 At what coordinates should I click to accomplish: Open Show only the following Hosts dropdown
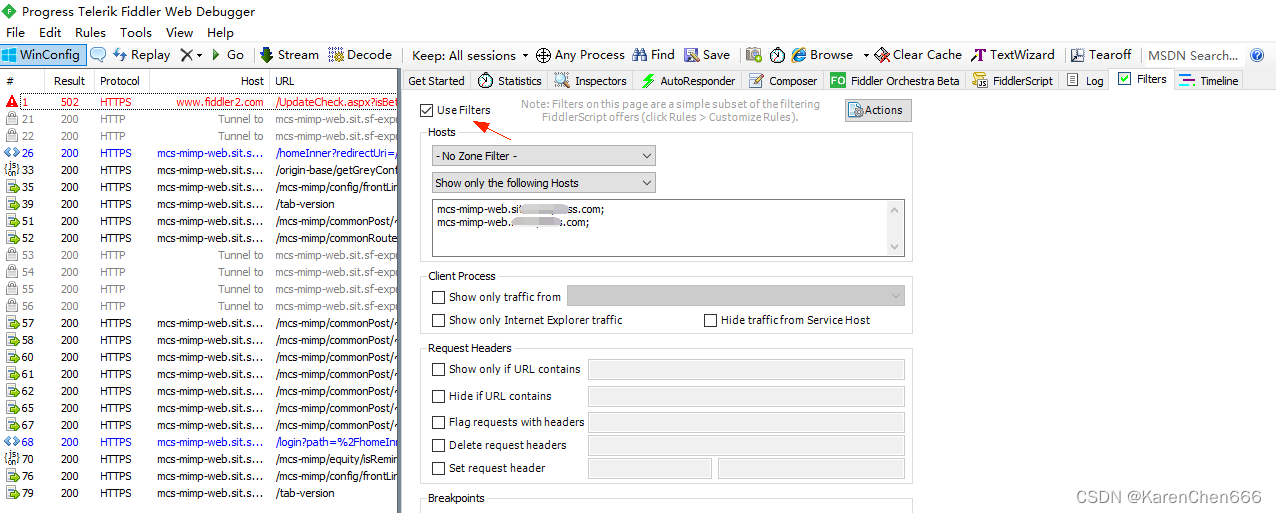click(544, 183)
